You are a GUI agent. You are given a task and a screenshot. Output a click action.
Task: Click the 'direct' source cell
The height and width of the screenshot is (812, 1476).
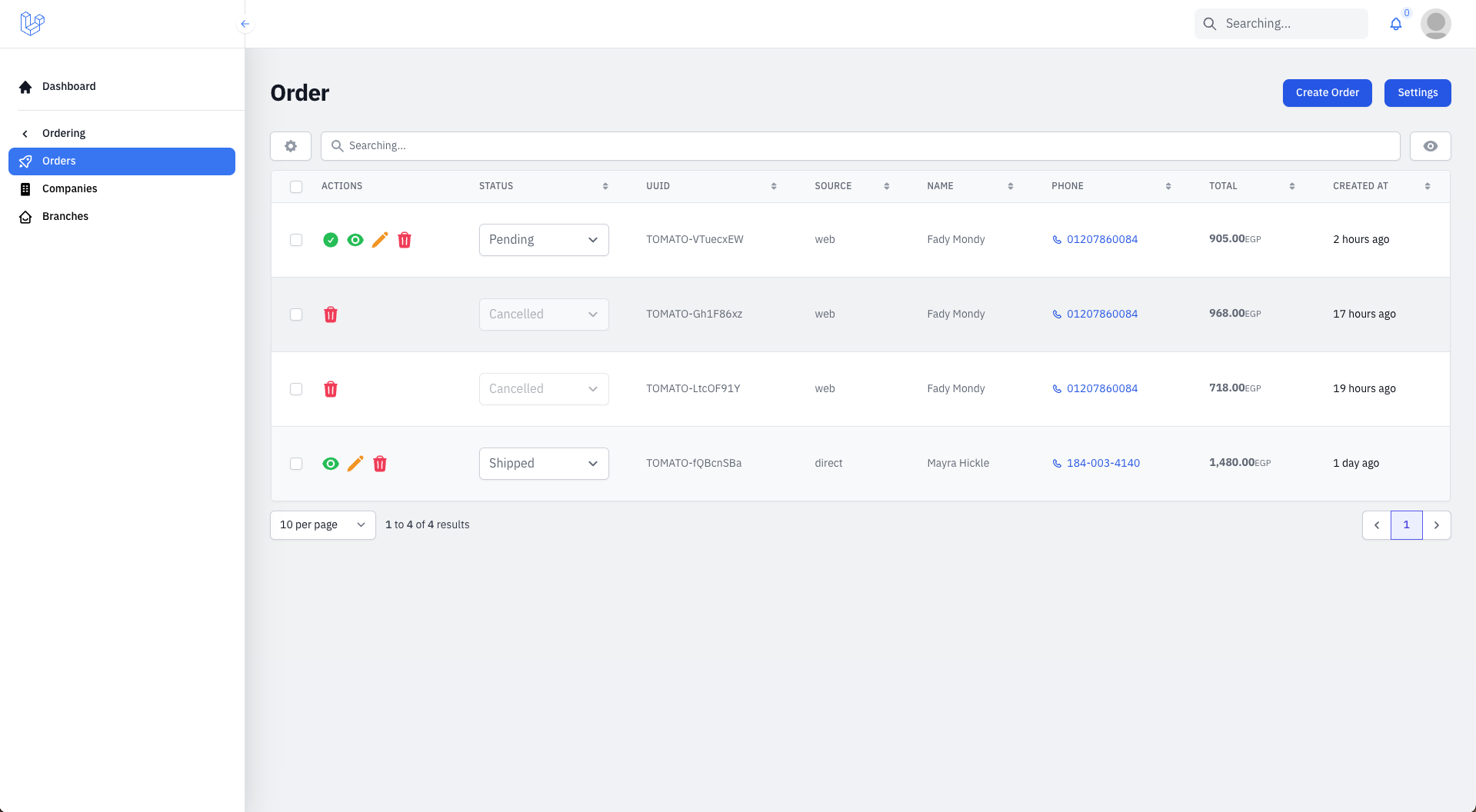point(828,464)
